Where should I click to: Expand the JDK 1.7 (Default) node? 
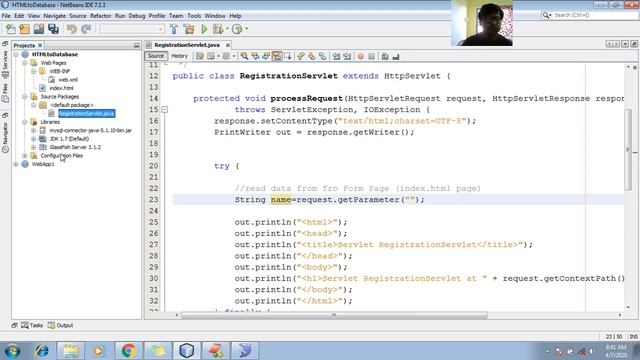33,139
